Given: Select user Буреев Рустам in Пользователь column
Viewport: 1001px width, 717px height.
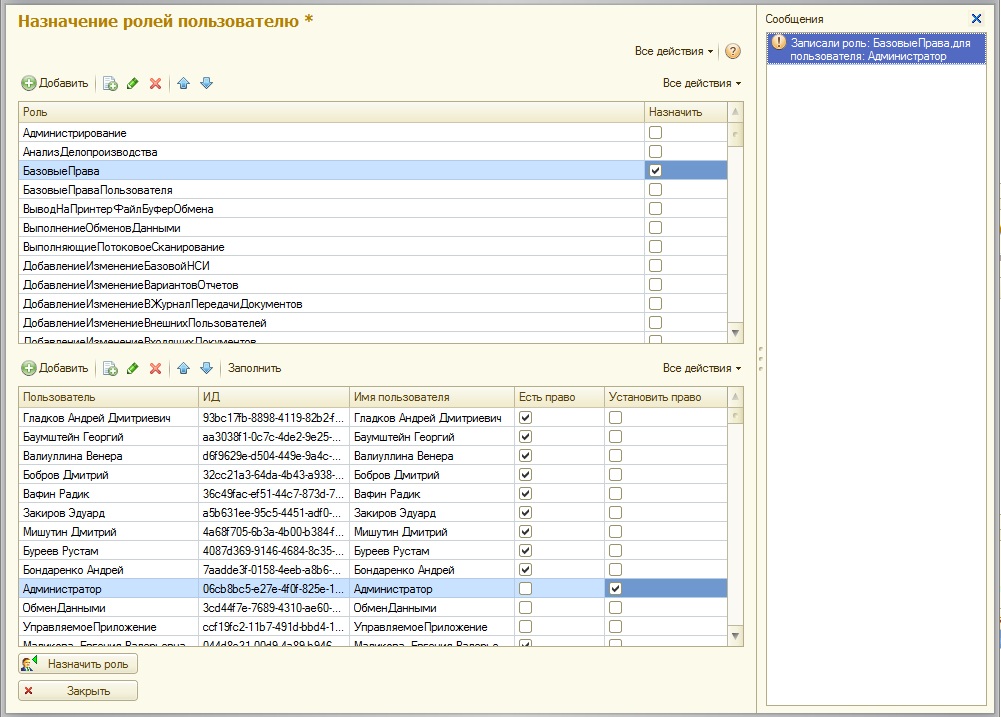Looking at the screenshot, I should pyautogui.click(x=109, y=551).
